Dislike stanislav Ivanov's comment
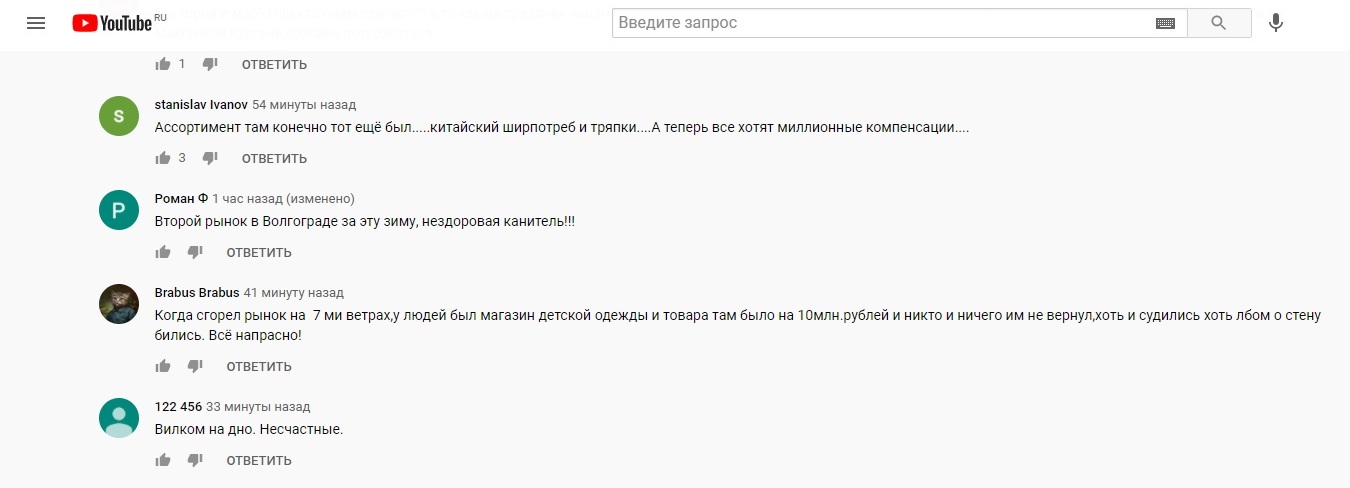This screenshot has width=1350, height=488. (x=210, y=158)
